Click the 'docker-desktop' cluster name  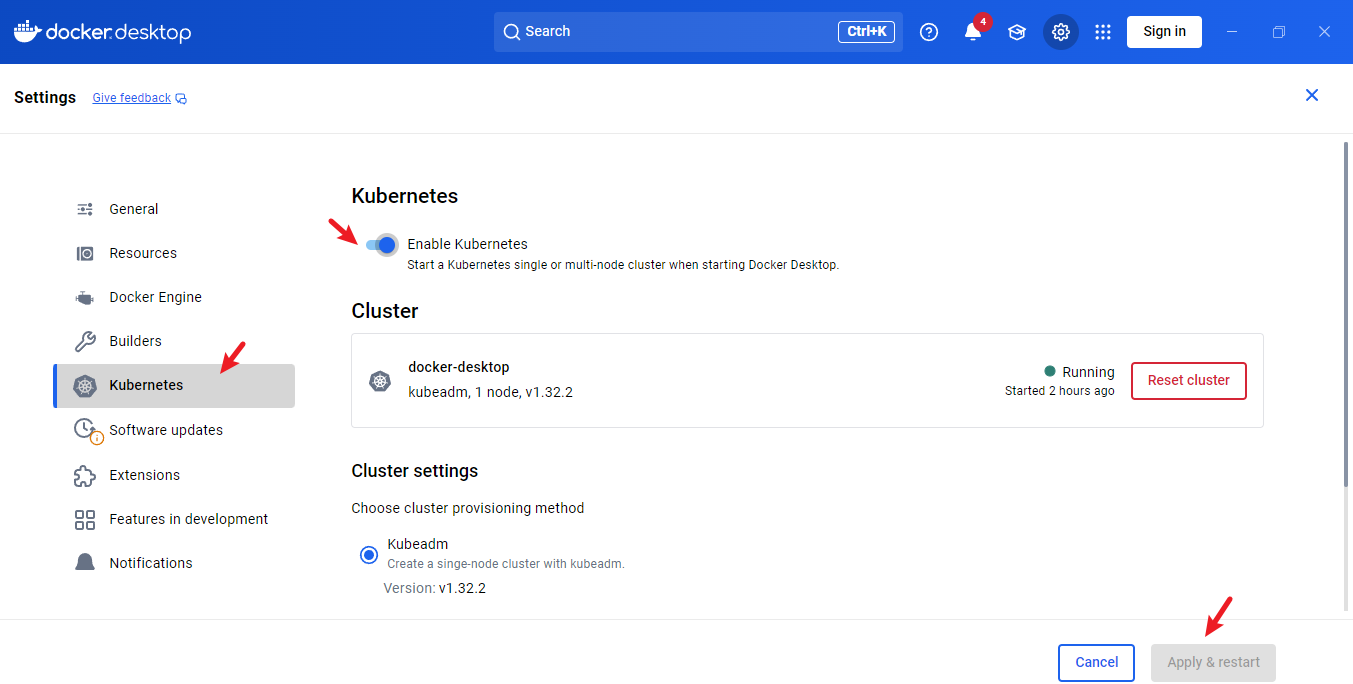coord(459,367)
